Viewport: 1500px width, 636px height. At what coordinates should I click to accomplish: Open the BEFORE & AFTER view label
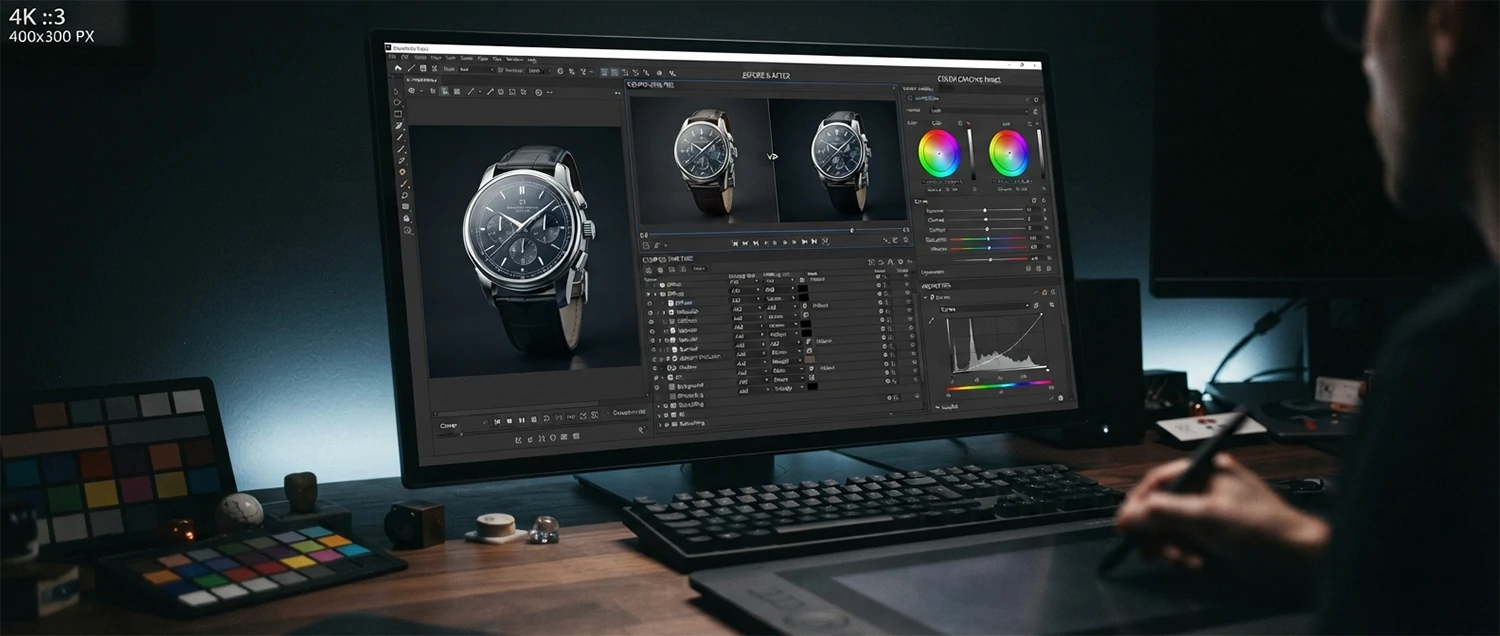click(767, 76)
